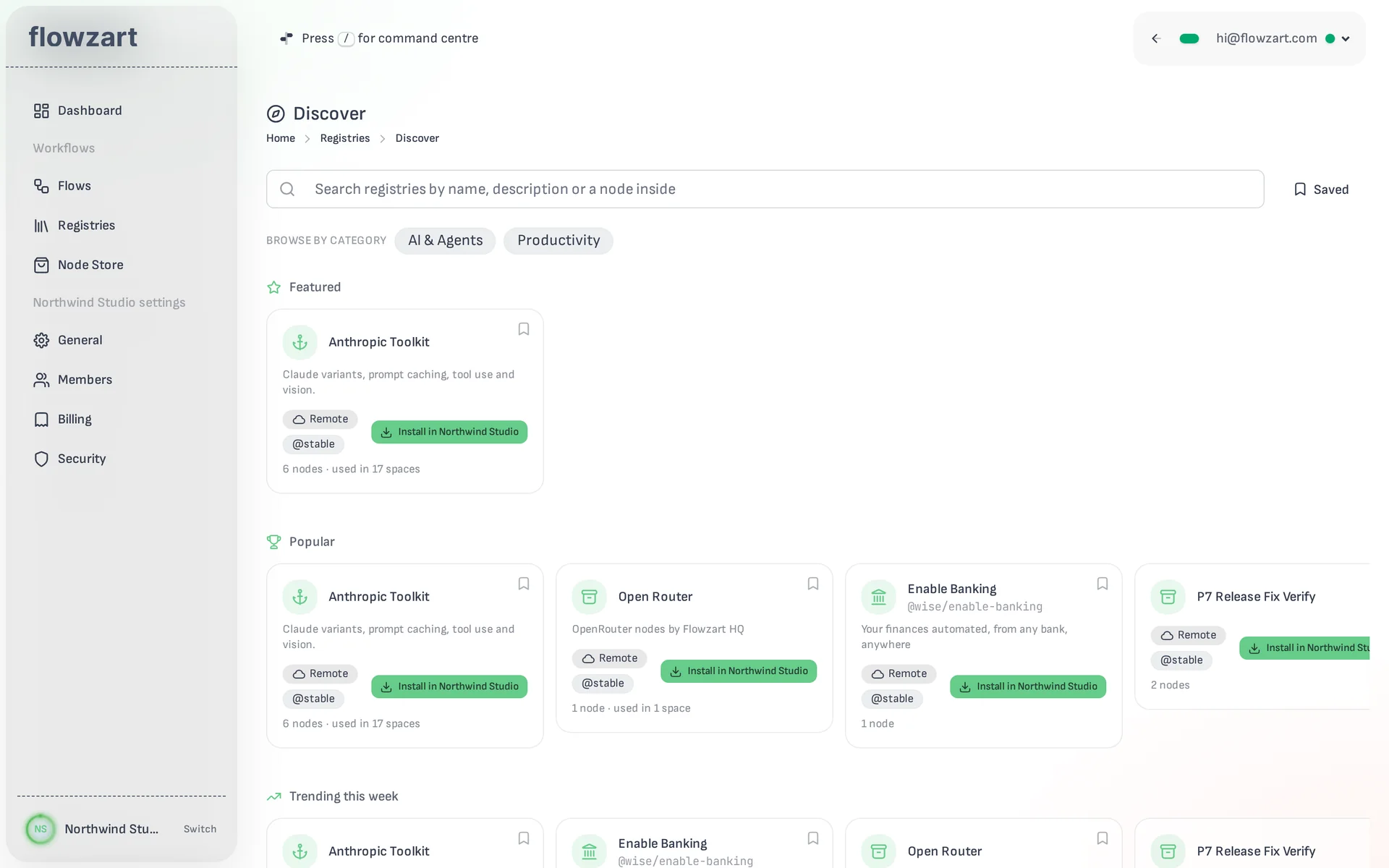Bookmark Trending Anthropic Toolkit card
1389x868 pixels.
[524, 838]
